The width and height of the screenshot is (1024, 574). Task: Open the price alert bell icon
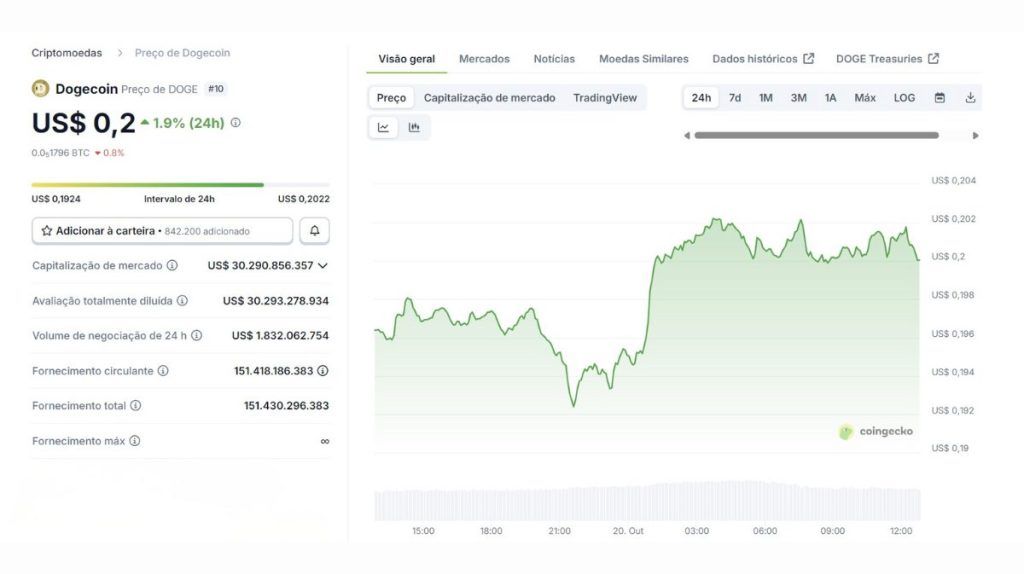tap(315, 231)
